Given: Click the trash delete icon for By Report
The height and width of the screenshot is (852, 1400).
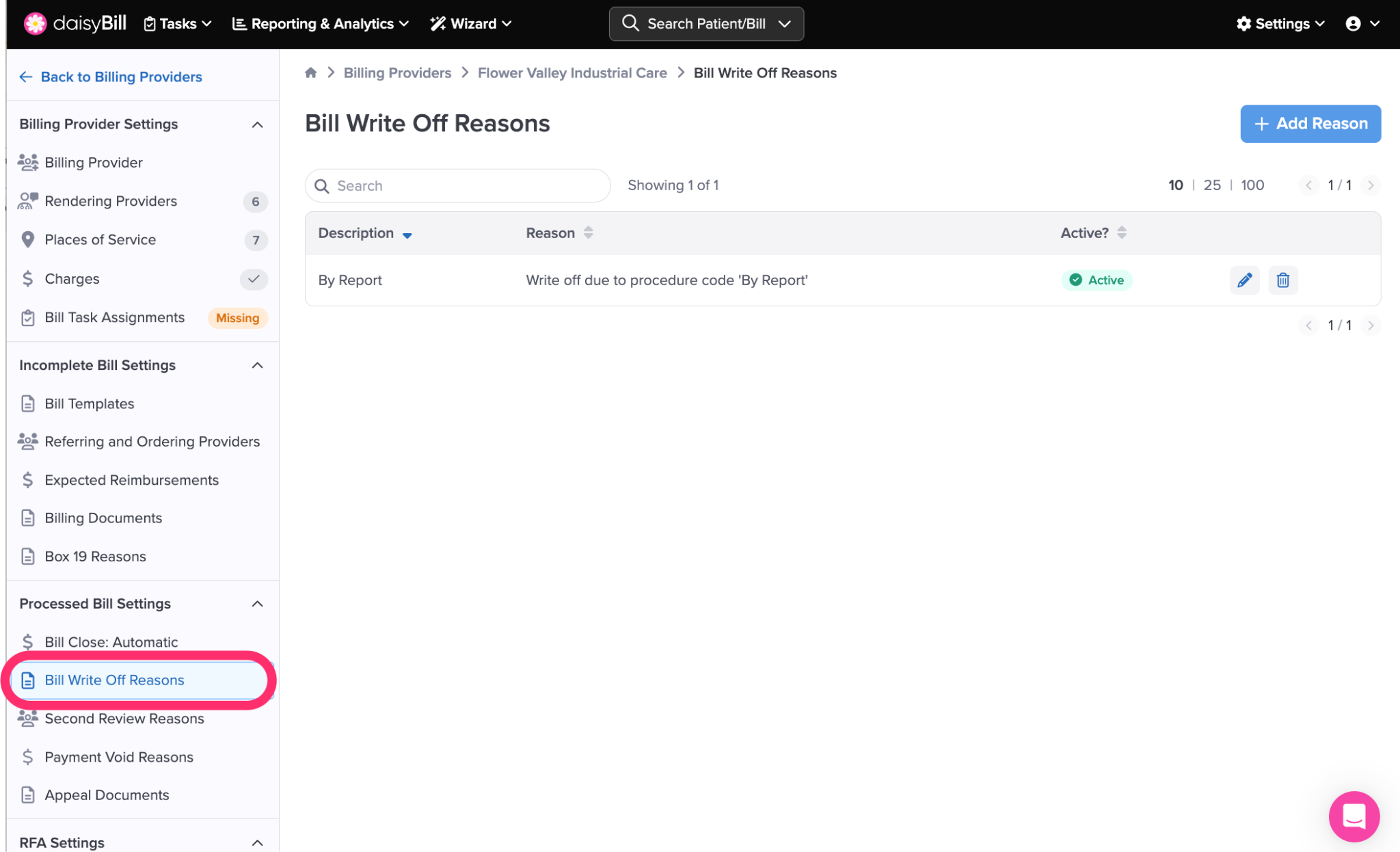Looking at the screenshot, I should click(x=1282, y=280).
